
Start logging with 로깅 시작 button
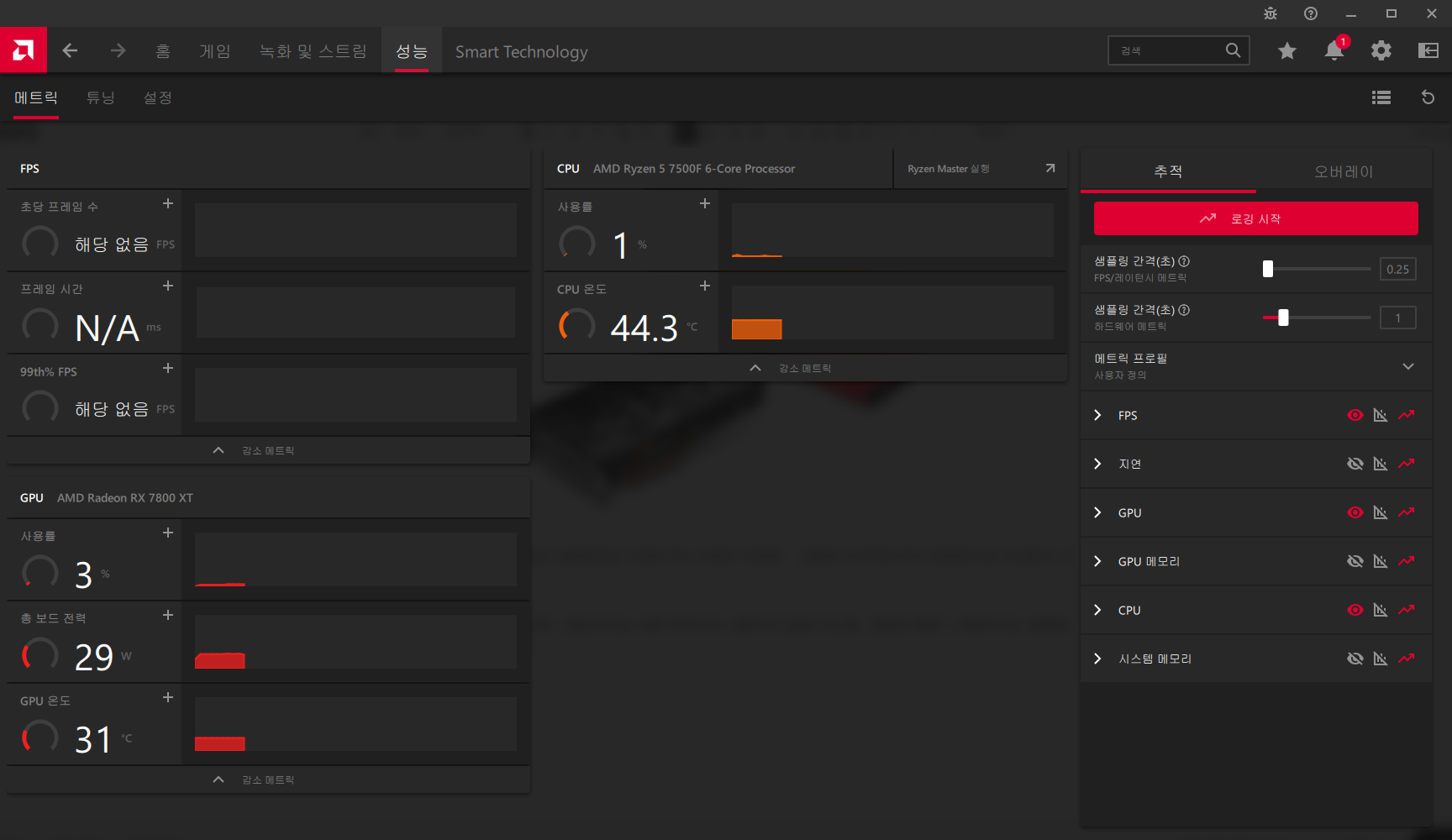pos(1255,218)
